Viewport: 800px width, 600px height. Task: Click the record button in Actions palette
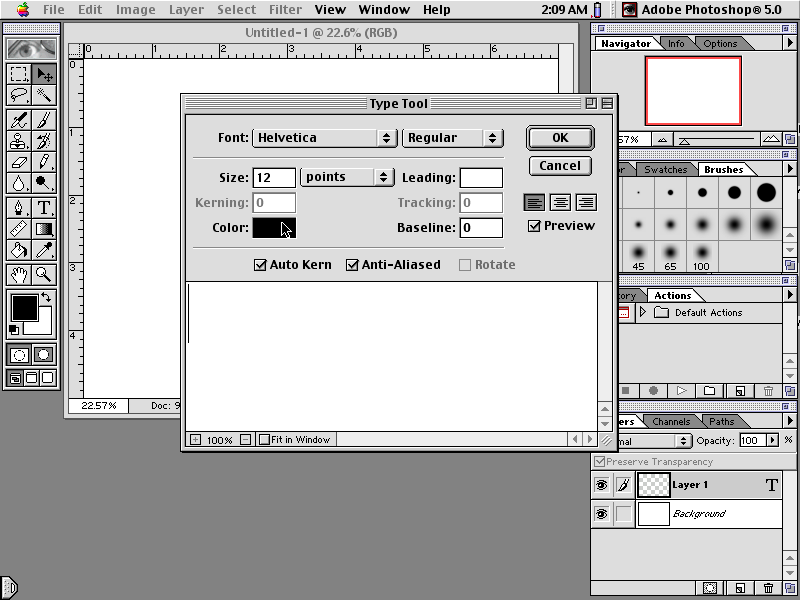[x=653, y=391]
